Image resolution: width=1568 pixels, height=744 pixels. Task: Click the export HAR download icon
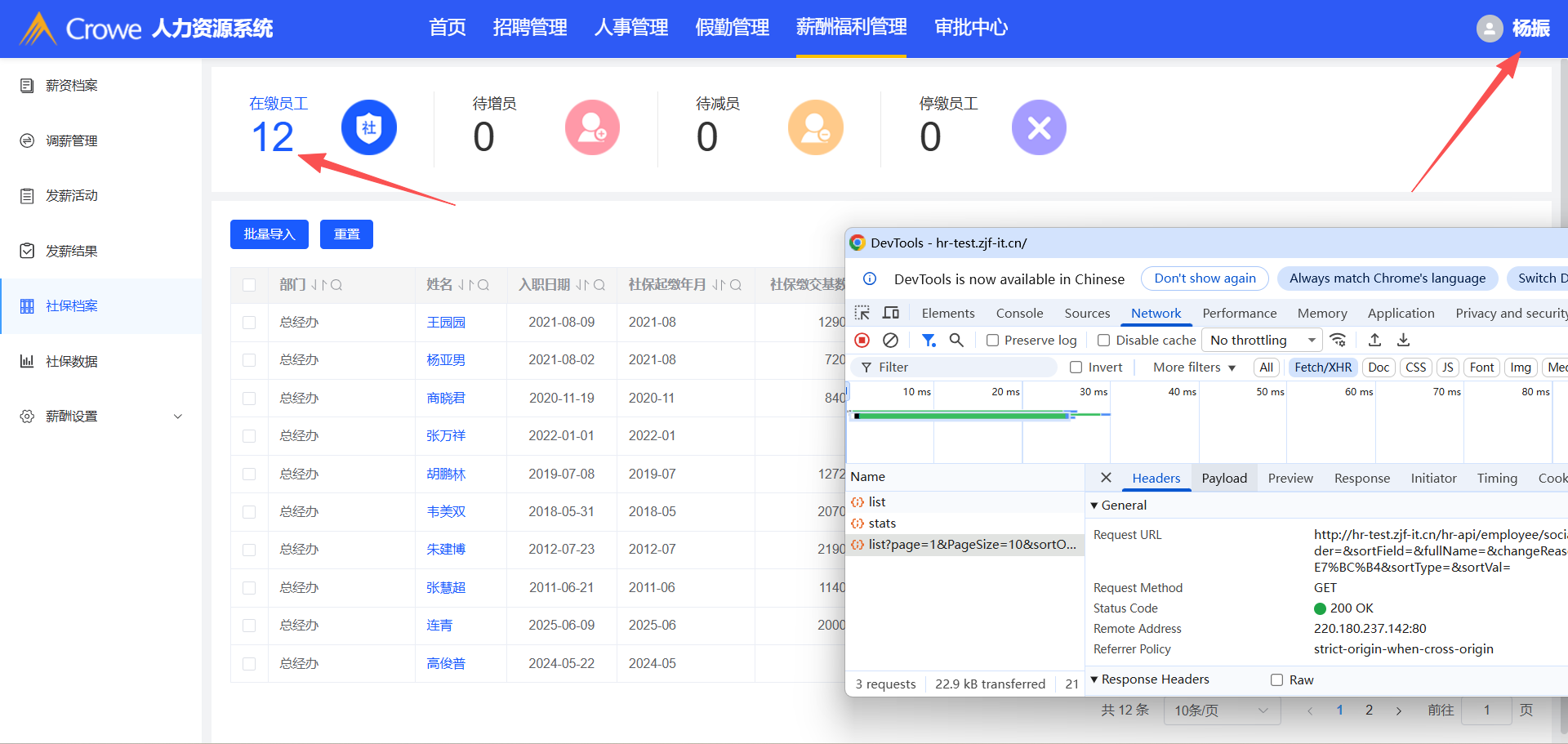tap(1403, 340)
